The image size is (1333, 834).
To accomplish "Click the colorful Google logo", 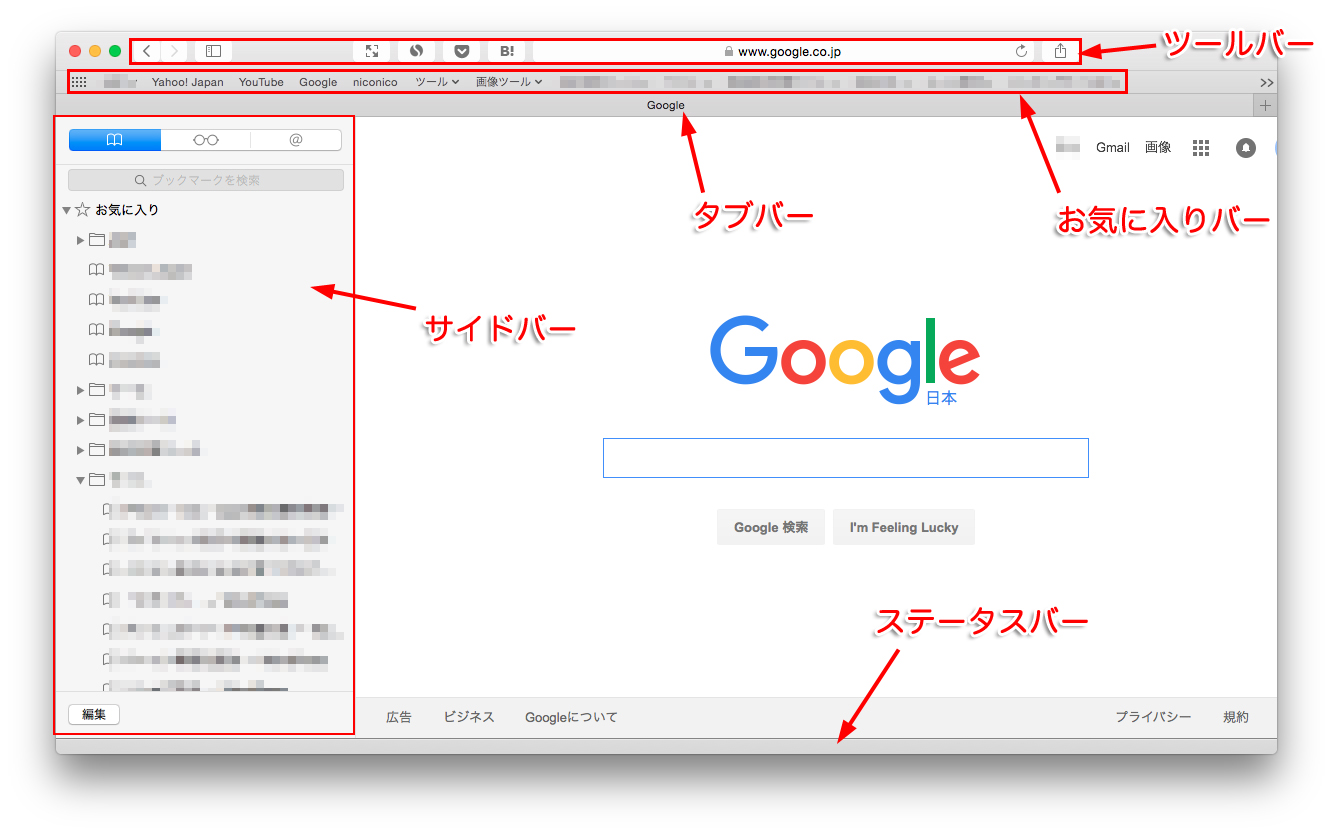I will (x=845, y=360).
